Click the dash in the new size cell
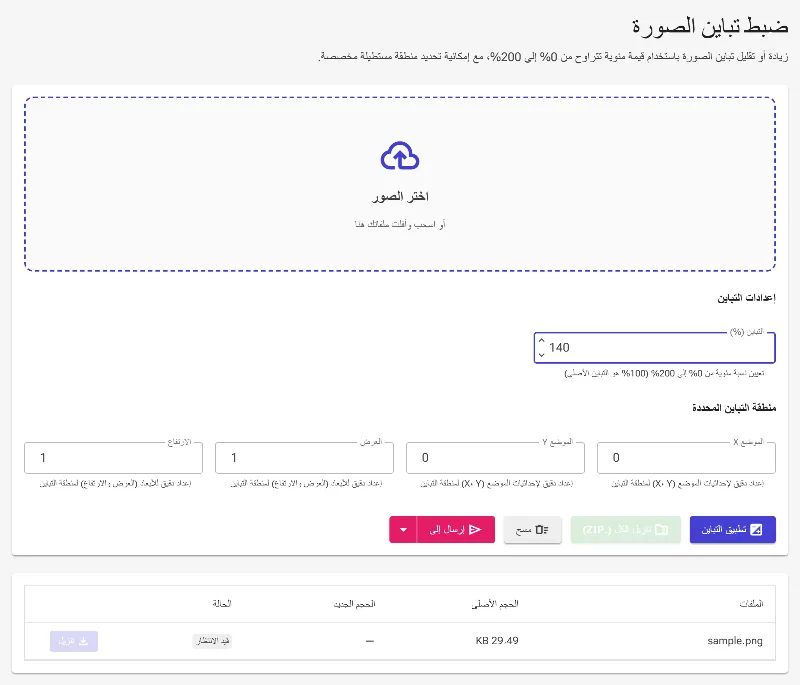Screen dimensions: 800x685 click(370, 641)
